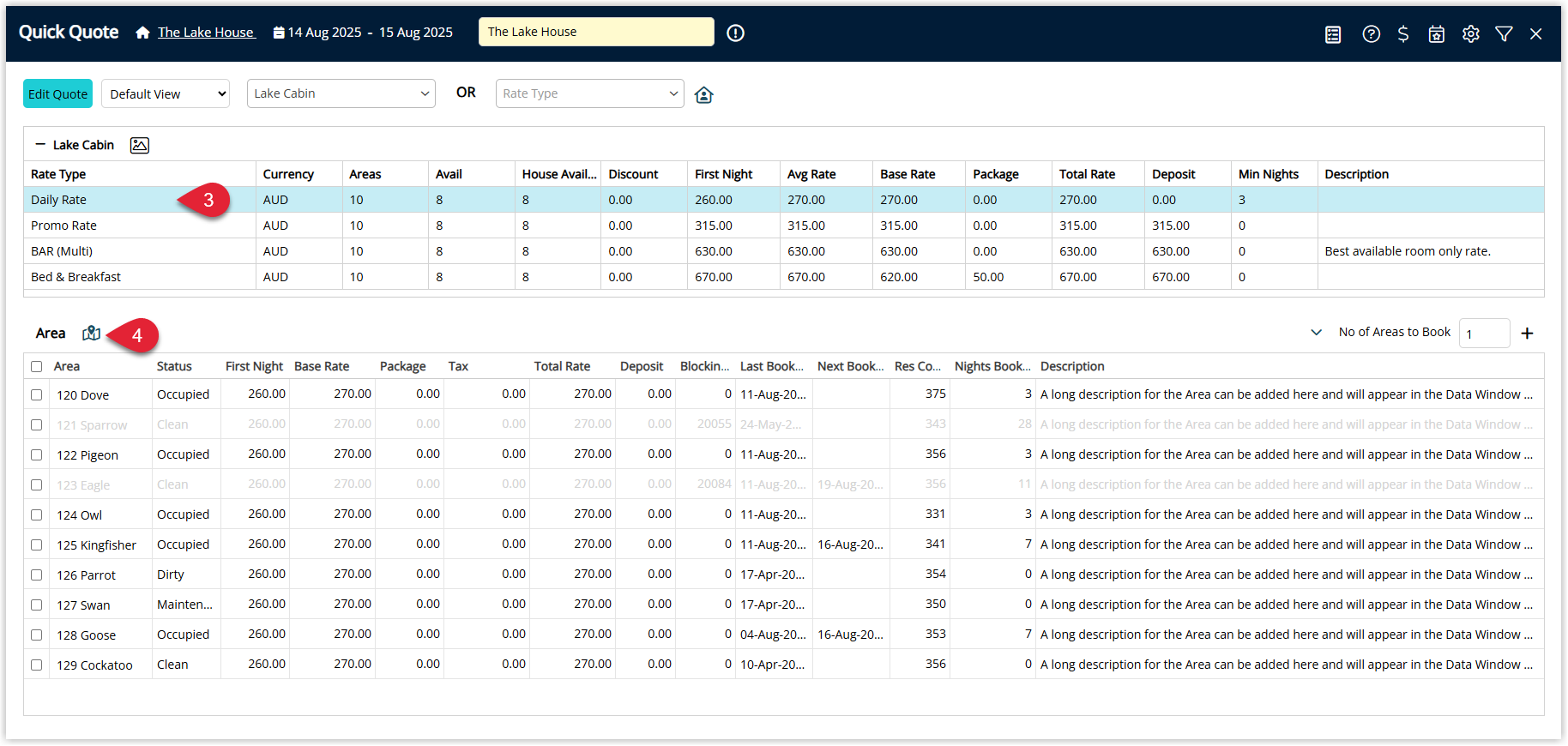
Task: Open the list report icon in header
Action: click(1333, 34)
